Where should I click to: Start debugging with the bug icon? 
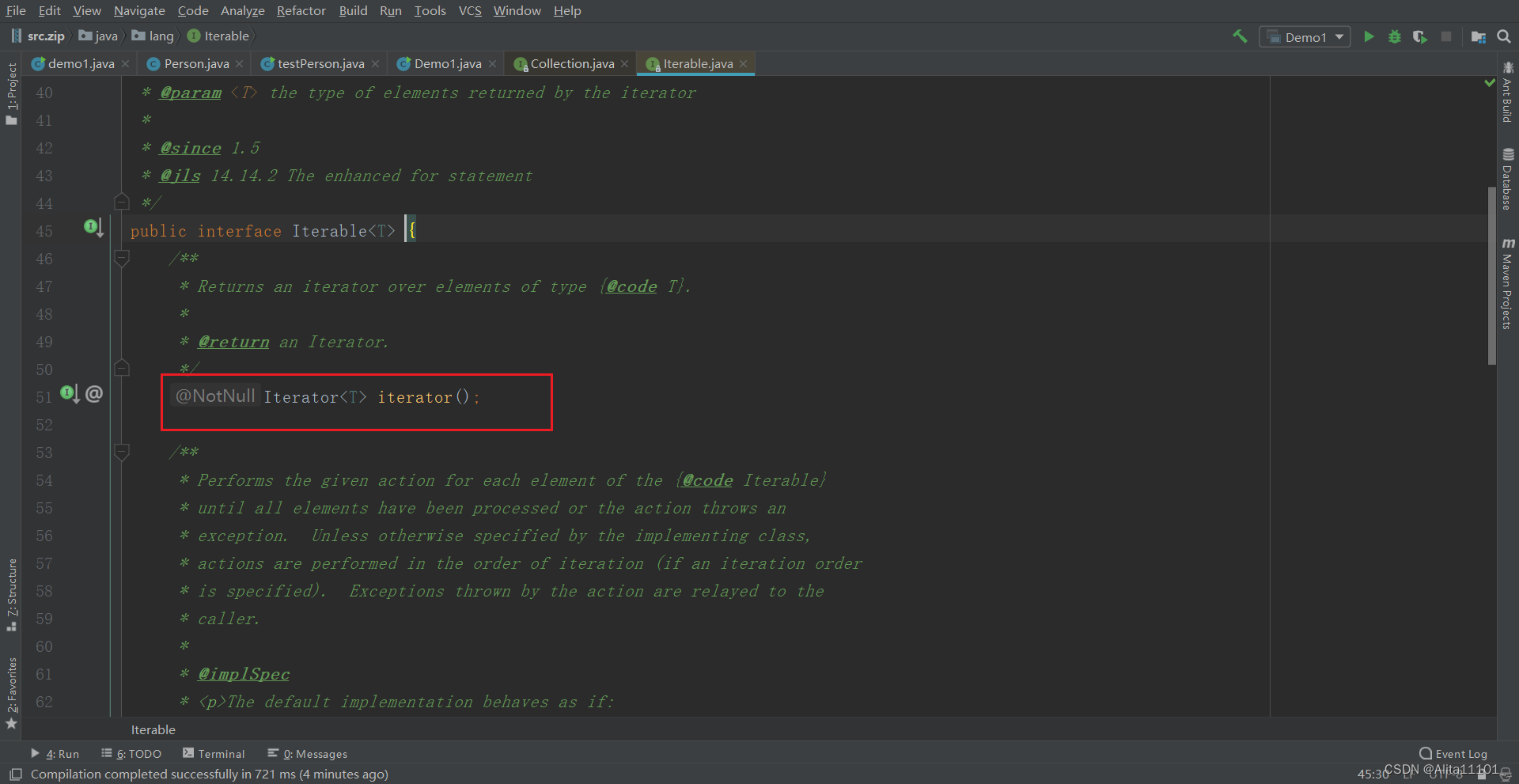coord(1395,36)
